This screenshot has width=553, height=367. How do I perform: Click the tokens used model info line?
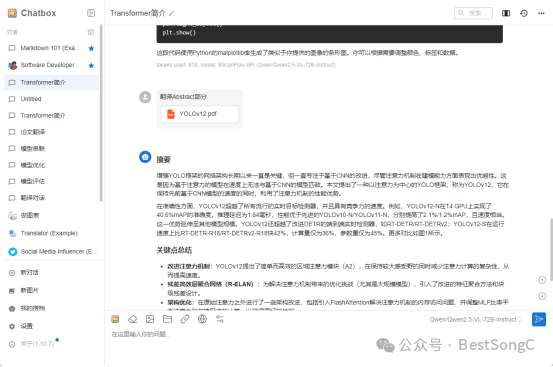[x=246, y=65]
